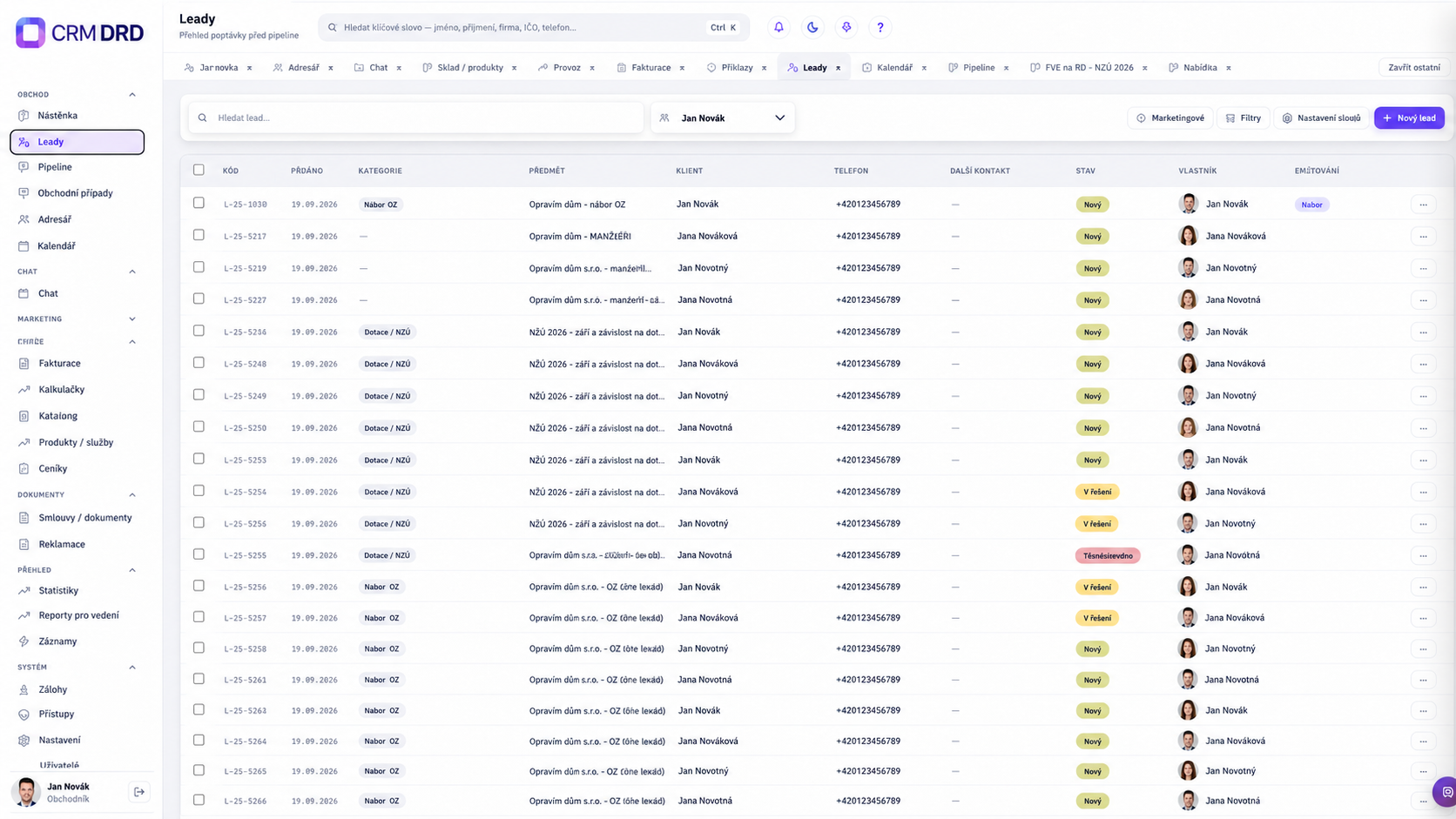1456x819 pixels.
Task: Collapse the CHAT sidebar section
Action: 132,272
